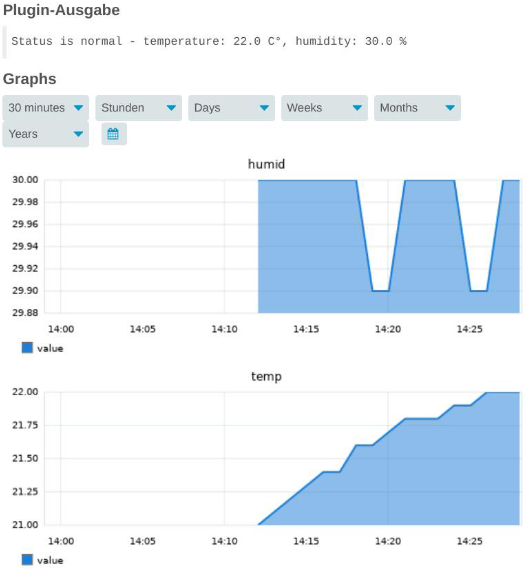Viewport: 531px width, 573px height.
Task: Click the plugin status output text
Action: pyautogui.click(x=209, y=41)
